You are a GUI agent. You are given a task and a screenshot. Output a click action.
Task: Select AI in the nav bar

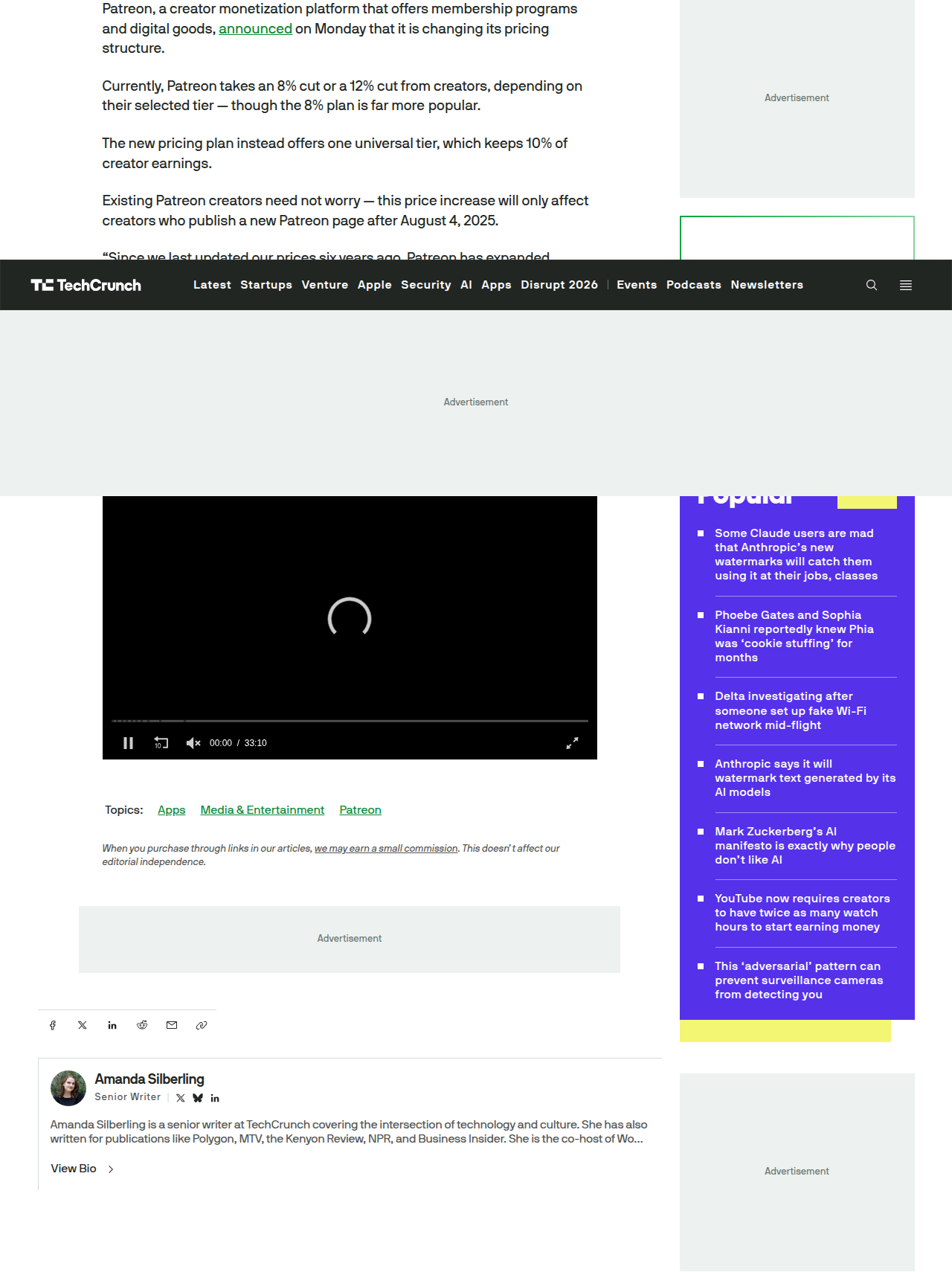[x=466, y=285]
